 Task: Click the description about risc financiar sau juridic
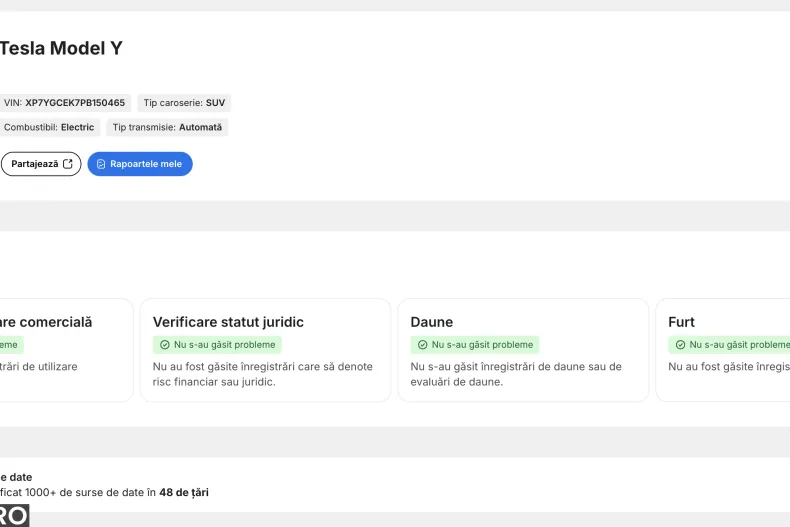pos(262,374)
